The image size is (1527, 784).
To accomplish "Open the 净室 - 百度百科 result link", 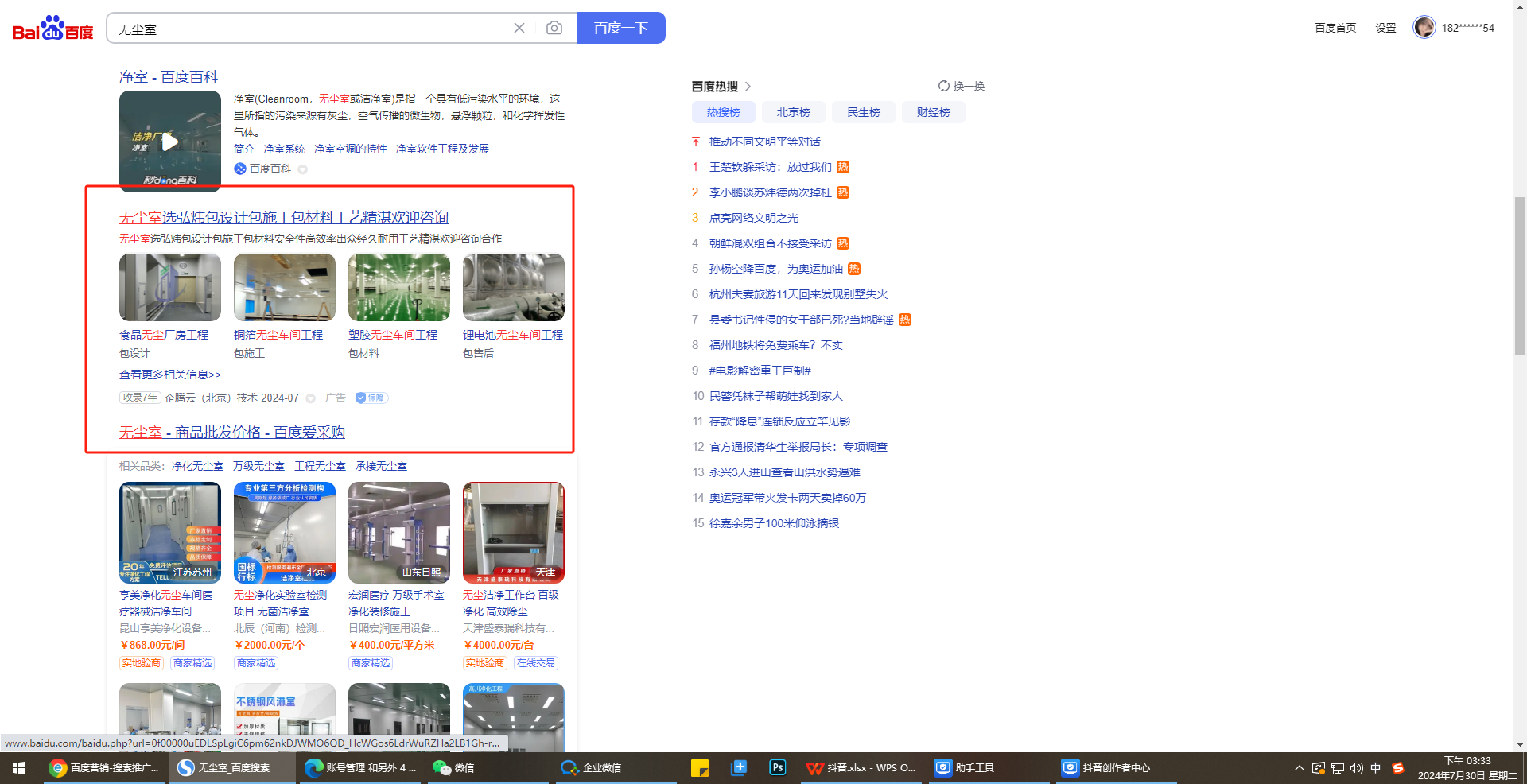I will [x=169, y=76].
